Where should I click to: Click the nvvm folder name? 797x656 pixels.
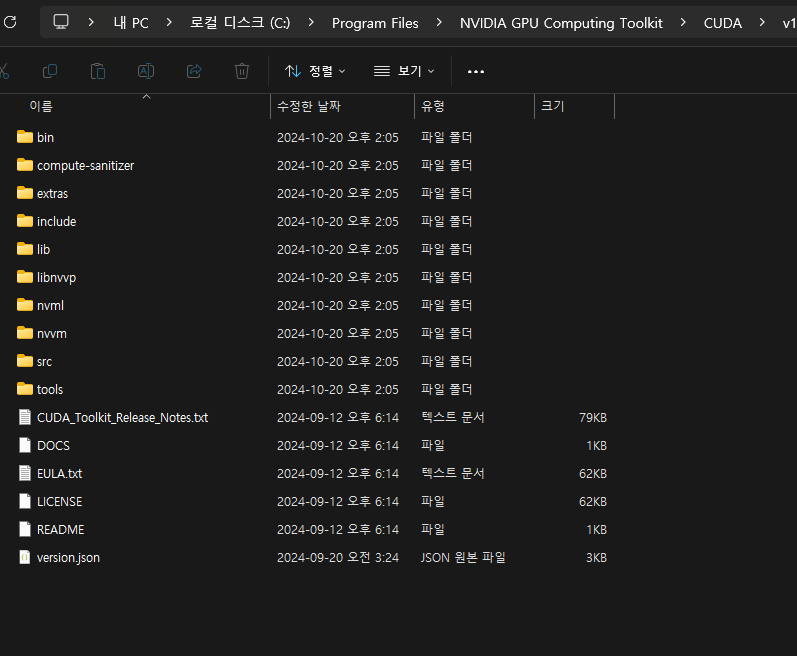coord(52,334)
